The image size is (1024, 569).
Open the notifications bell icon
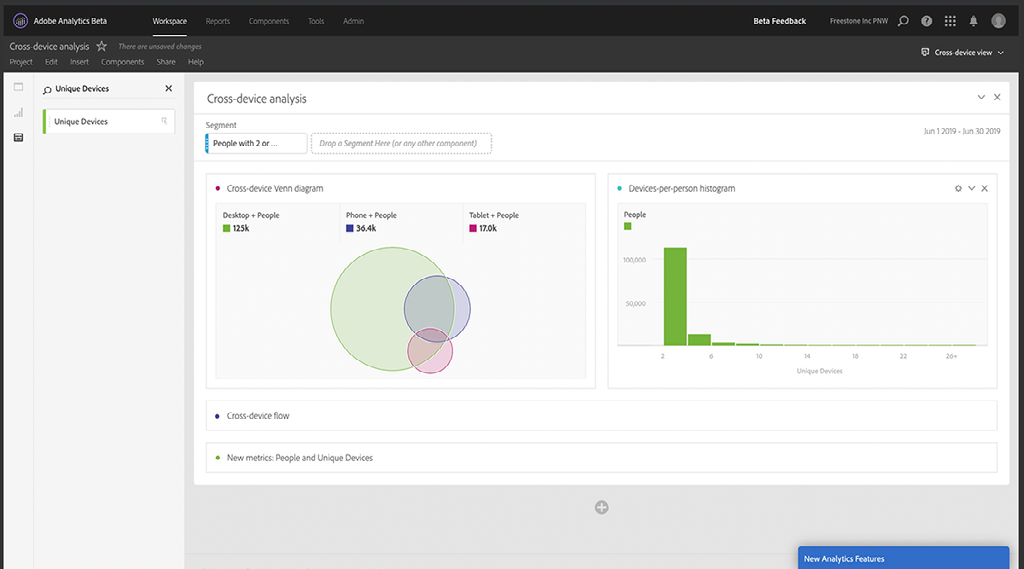(x=973, y=21)
